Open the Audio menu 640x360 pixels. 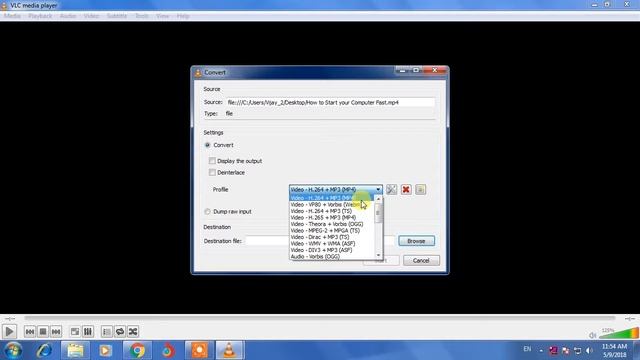coord(68,16)
